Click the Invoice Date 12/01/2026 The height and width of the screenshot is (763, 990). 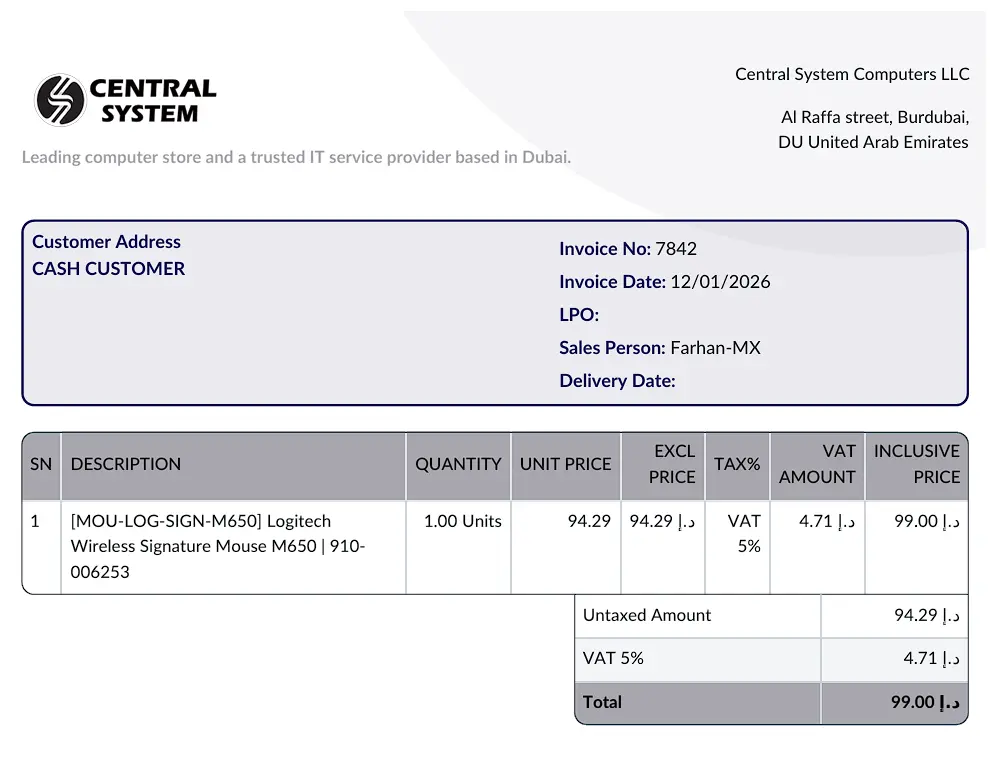pos(720,282)
